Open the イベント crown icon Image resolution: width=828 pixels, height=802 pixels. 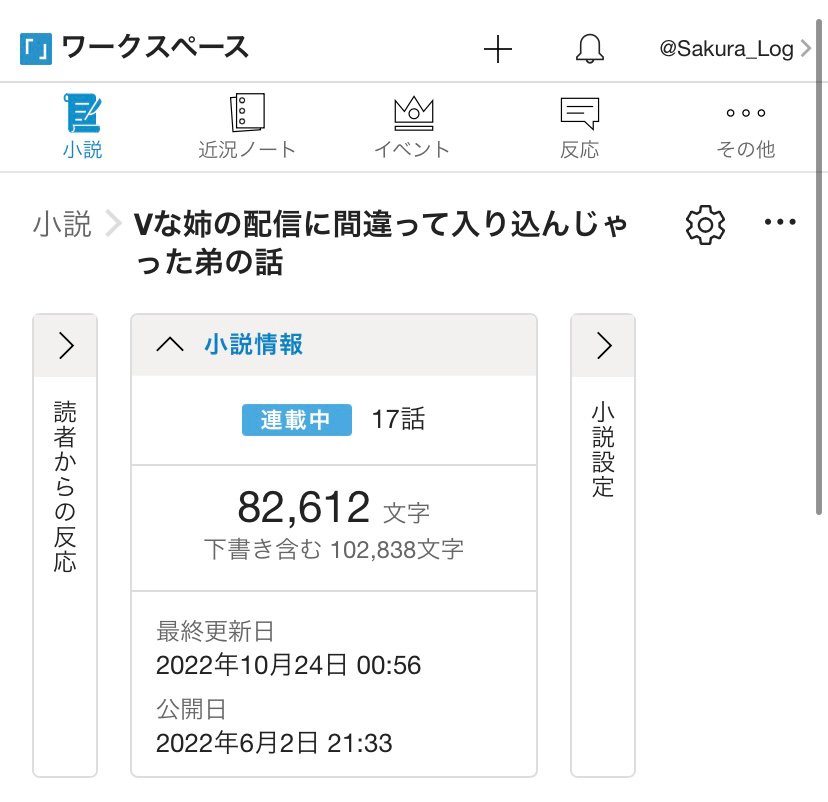[x=412, y=114]
